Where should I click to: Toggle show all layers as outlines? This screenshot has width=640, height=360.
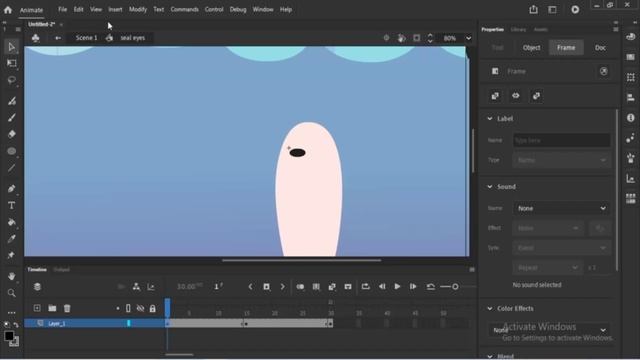pyautogui.click(x=128, y=309)
